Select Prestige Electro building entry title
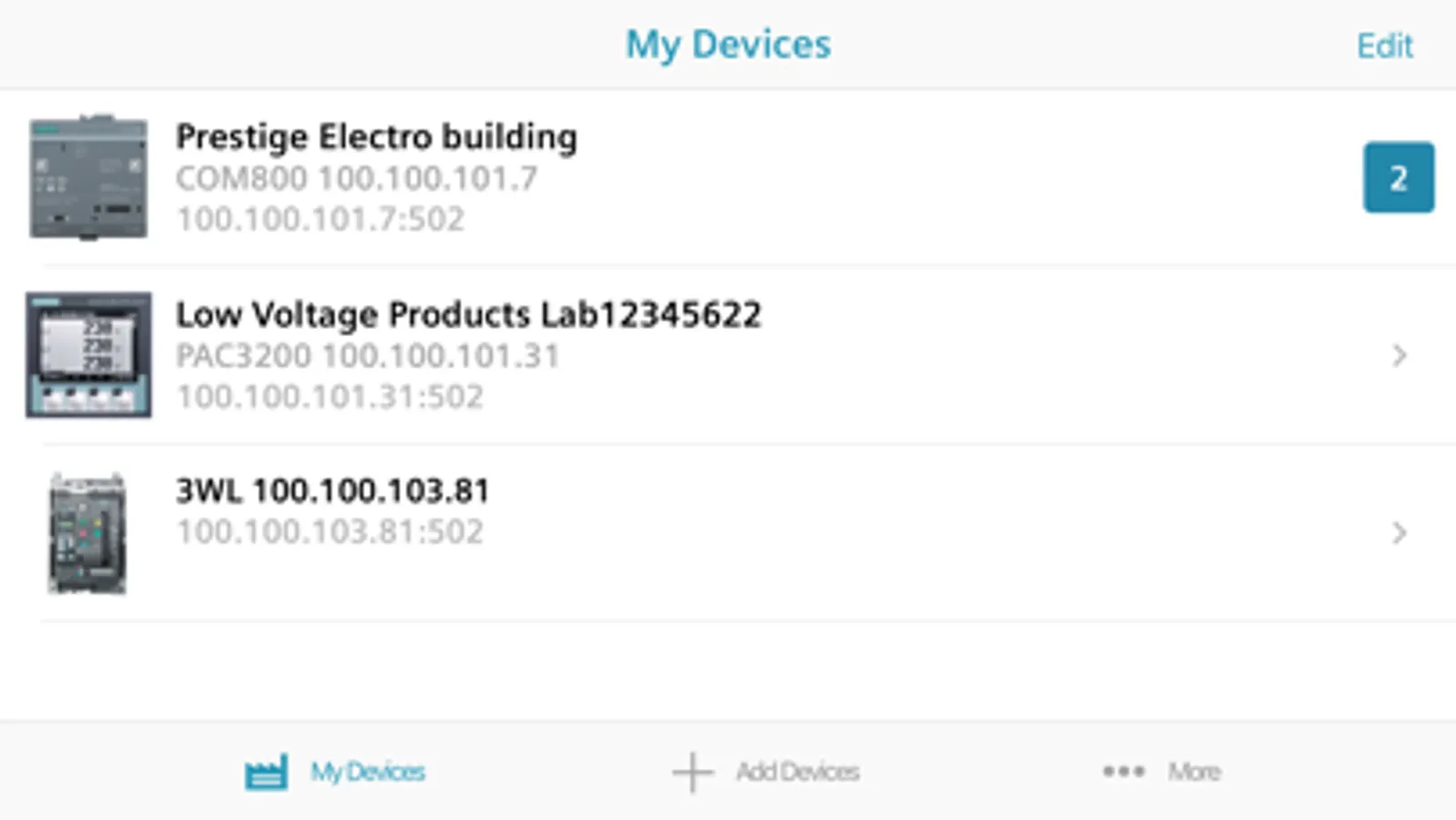The image size is (1456, 820). (376, 138)
